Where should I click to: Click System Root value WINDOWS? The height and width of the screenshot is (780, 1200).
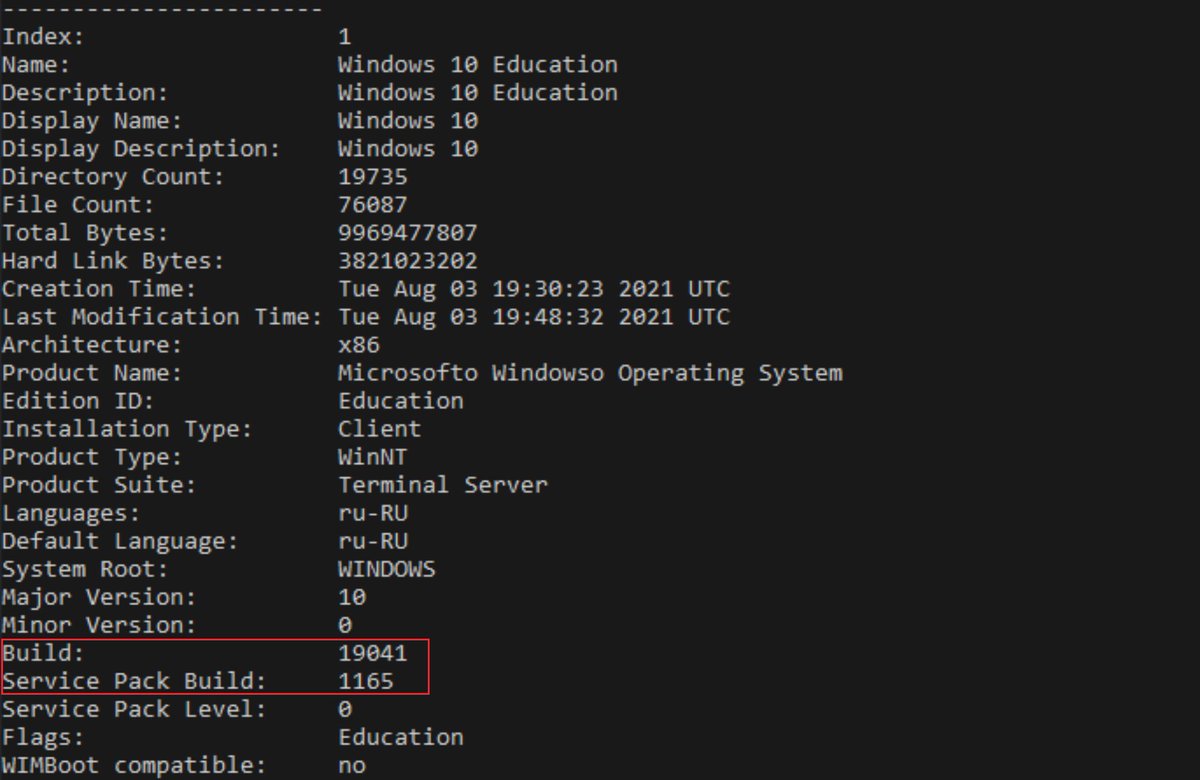(x=387, y=569)
